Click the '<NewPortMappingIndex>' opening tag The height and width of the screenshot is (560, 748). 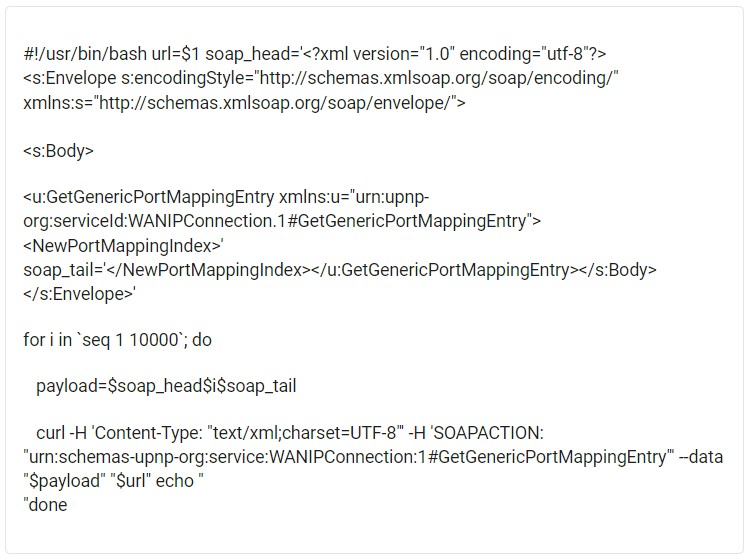tap(124, 246)
